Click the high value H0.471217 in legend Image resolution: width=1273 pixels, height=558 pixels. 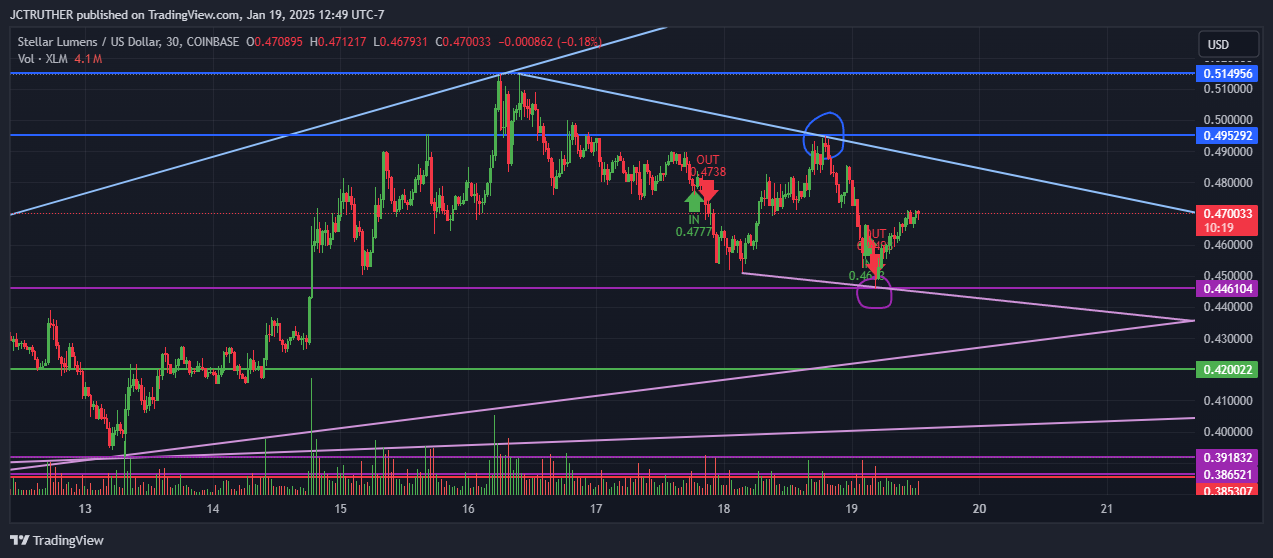339,42
